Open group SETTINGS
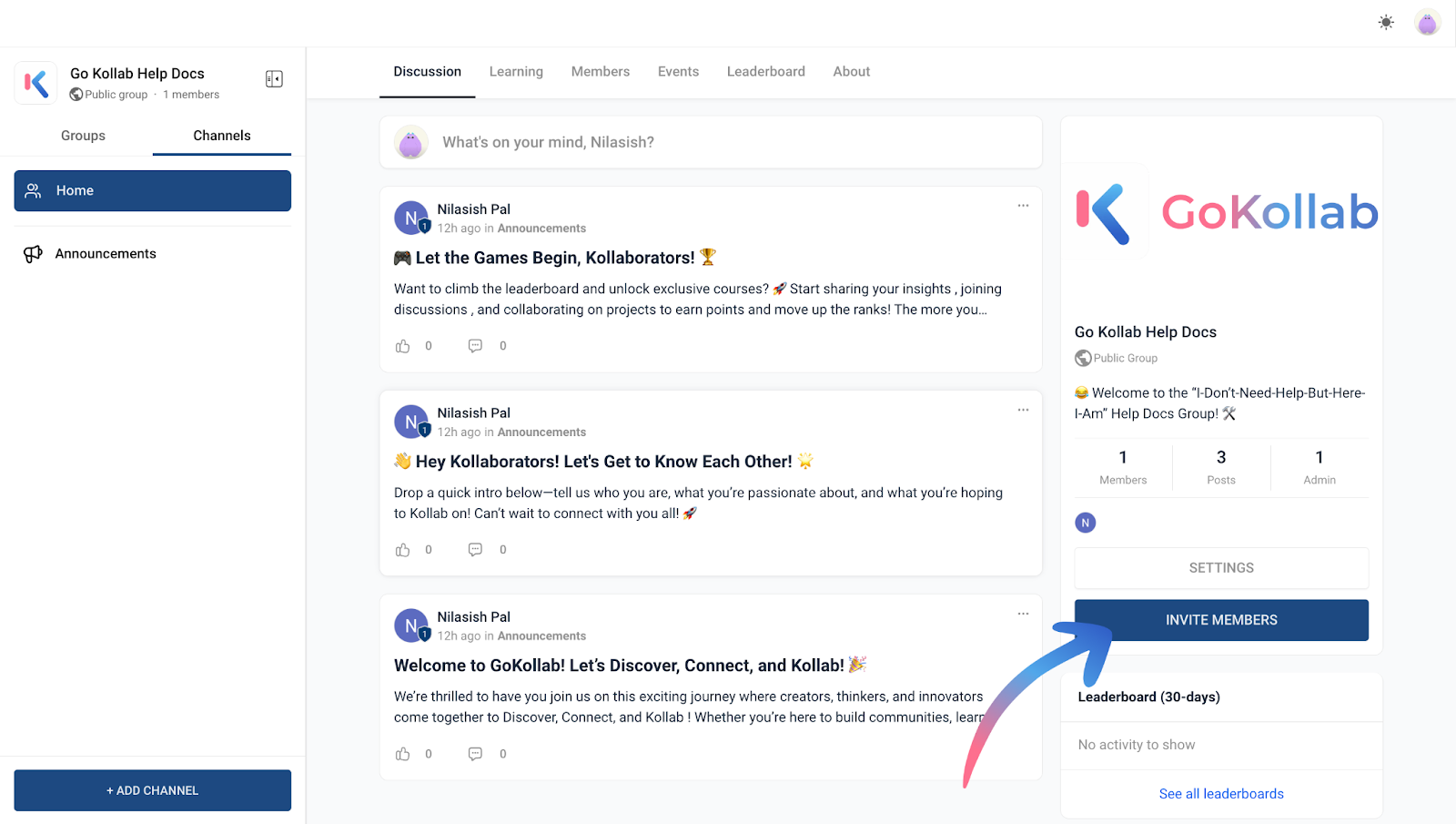This screenshot has height=824, width=1456. click(1221, 568)
